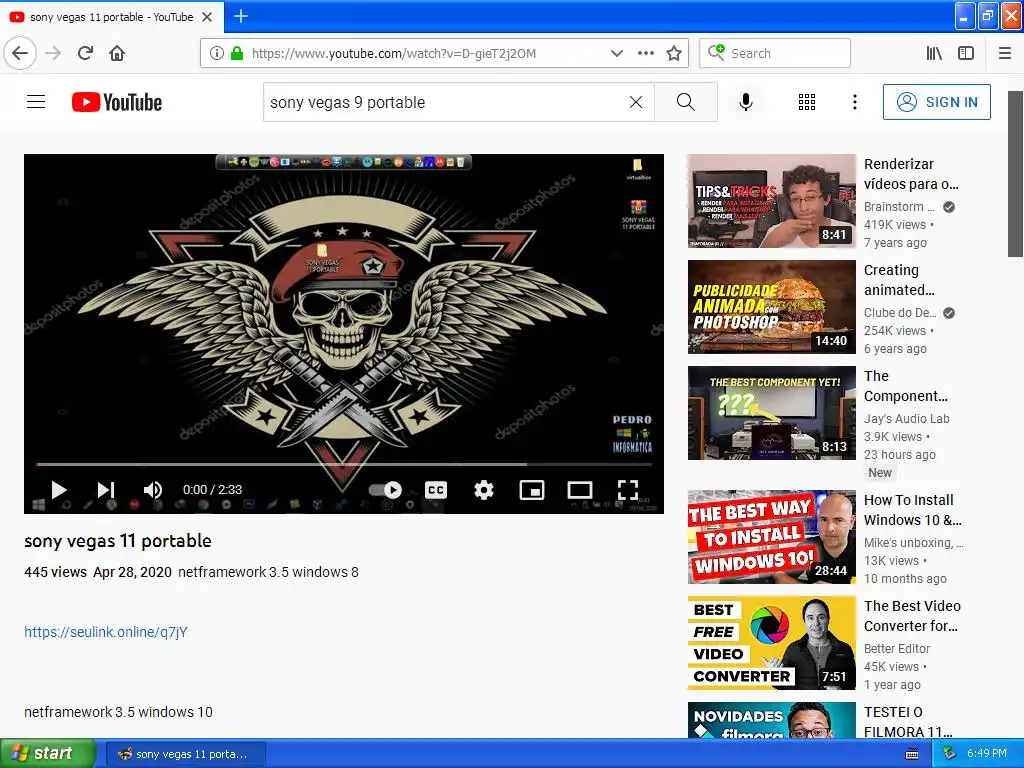This screenshot has width=1024, height=768.
Task: Open the Renderizar vídeos thumbnail
Action: [771, 201]
